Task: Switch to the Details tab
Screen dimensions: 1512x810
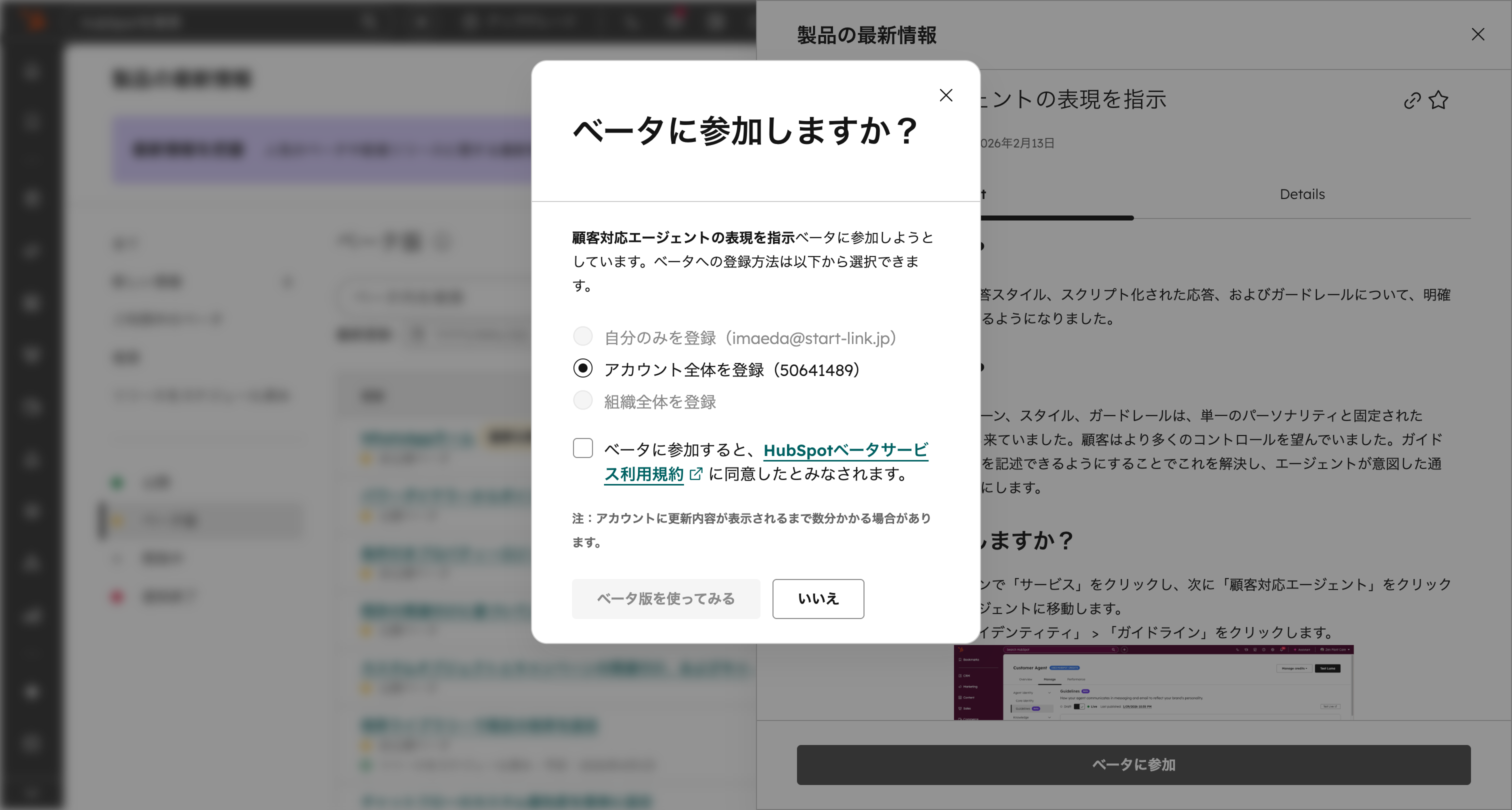Action: pyautogui.click(x=1302, y=194)
